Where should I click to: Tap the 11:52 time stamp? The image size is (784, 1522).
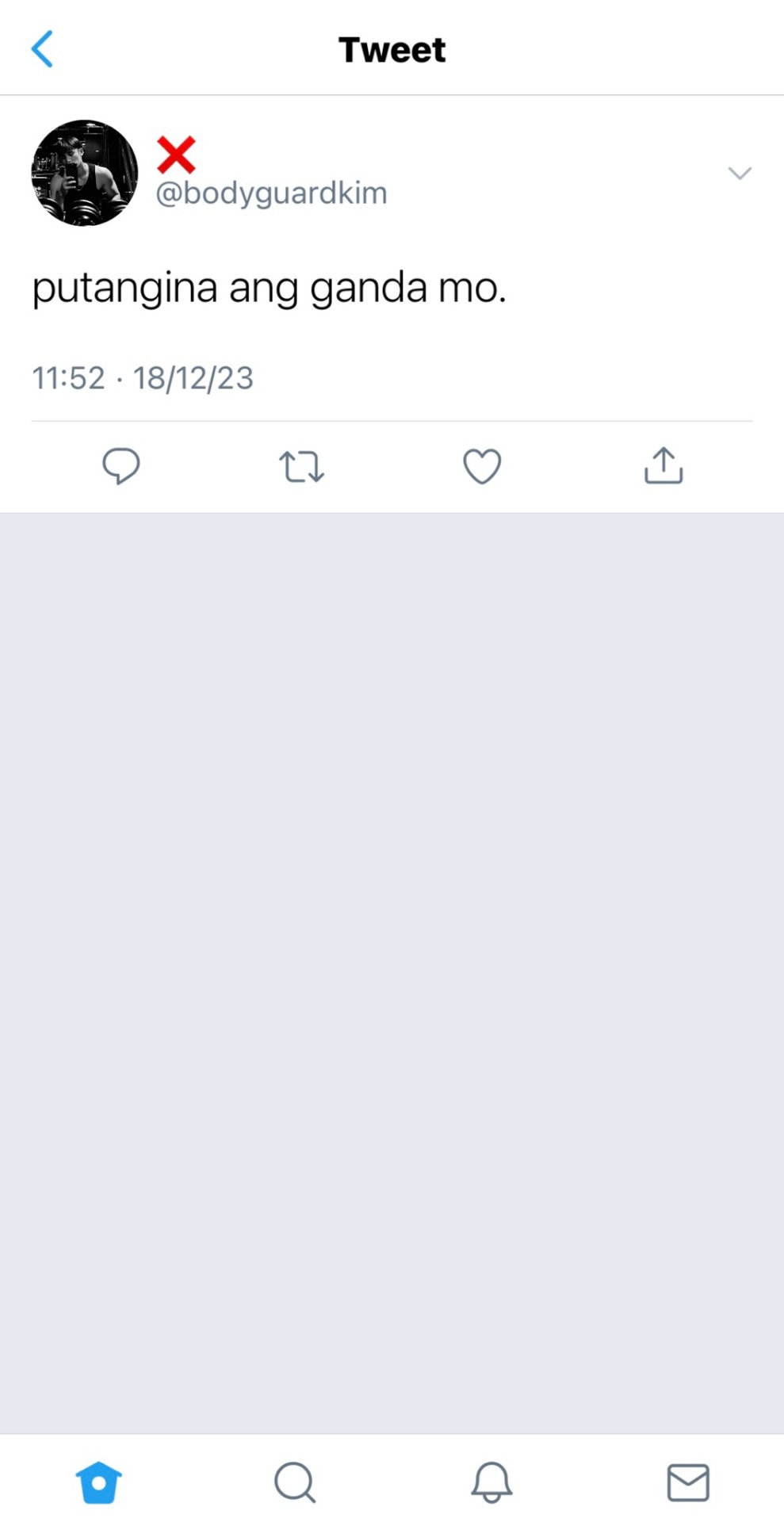tap(68, 378)
